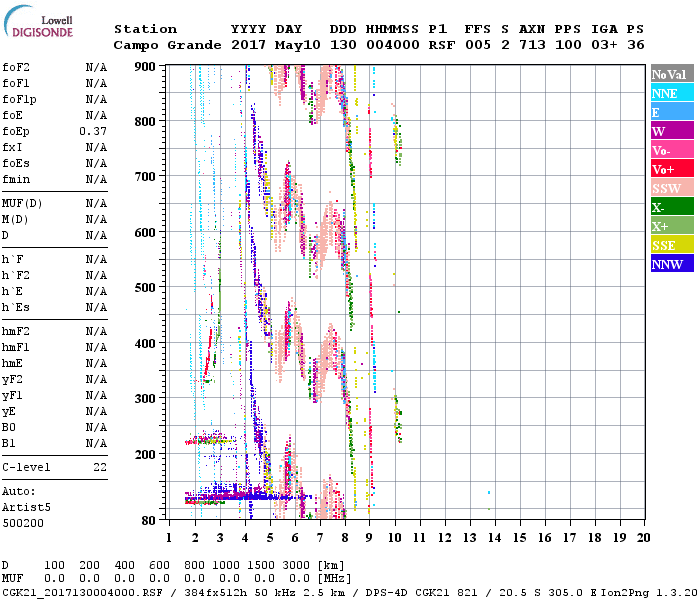
Task: Click the Lowell Digisonde logo
Action: click(38, 21)
